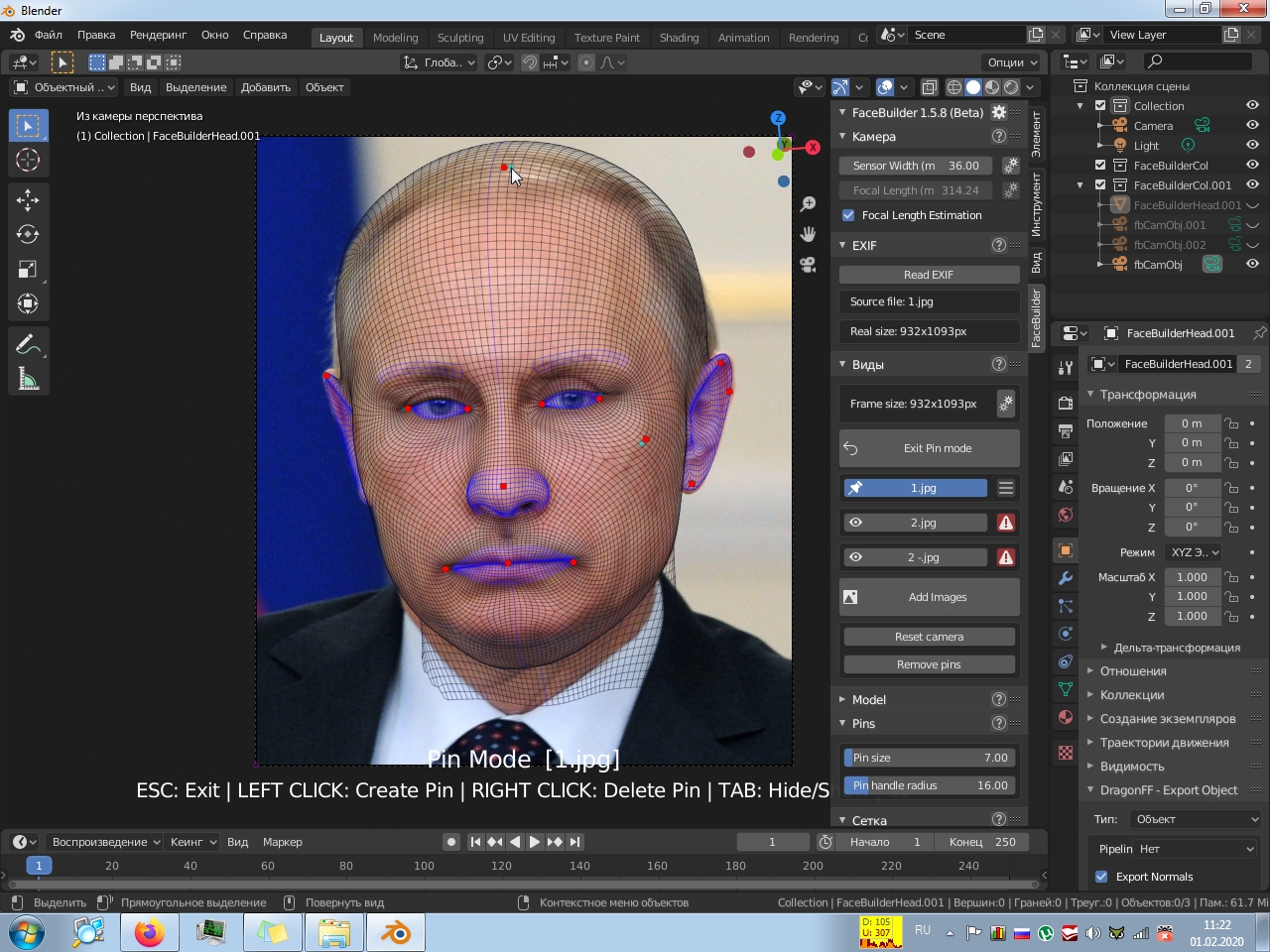Viewport: 1270px width, 952px height.
Task: Click the zoom magnifier icon in viewport
Action: [x=808, y=203]
